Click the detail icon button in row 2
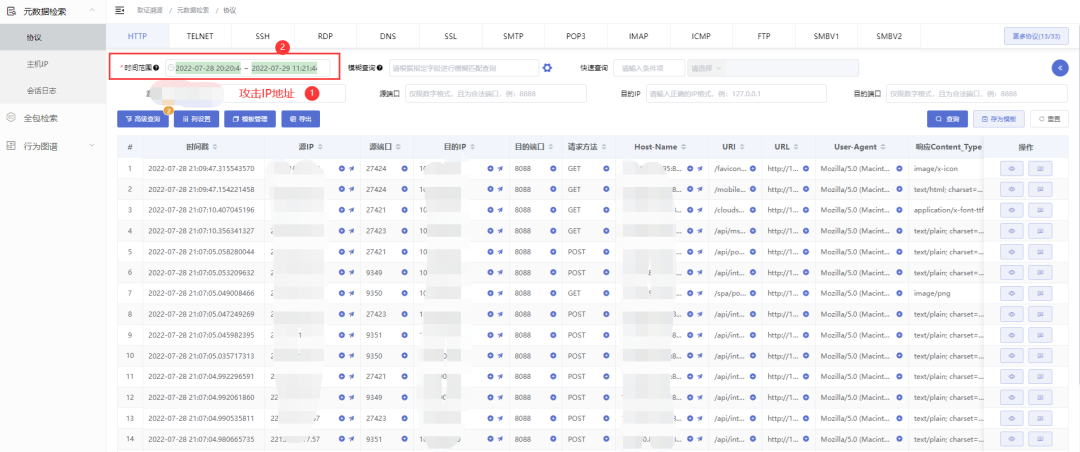Screen dimensions: 1080x452 [x=1041, y=189]
